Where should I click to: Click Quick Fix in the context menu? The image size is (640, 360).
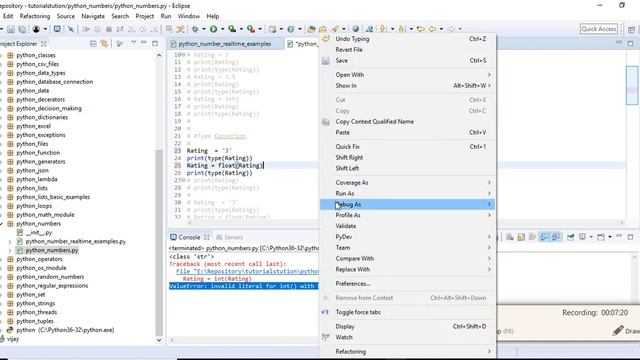click(407, 147)
